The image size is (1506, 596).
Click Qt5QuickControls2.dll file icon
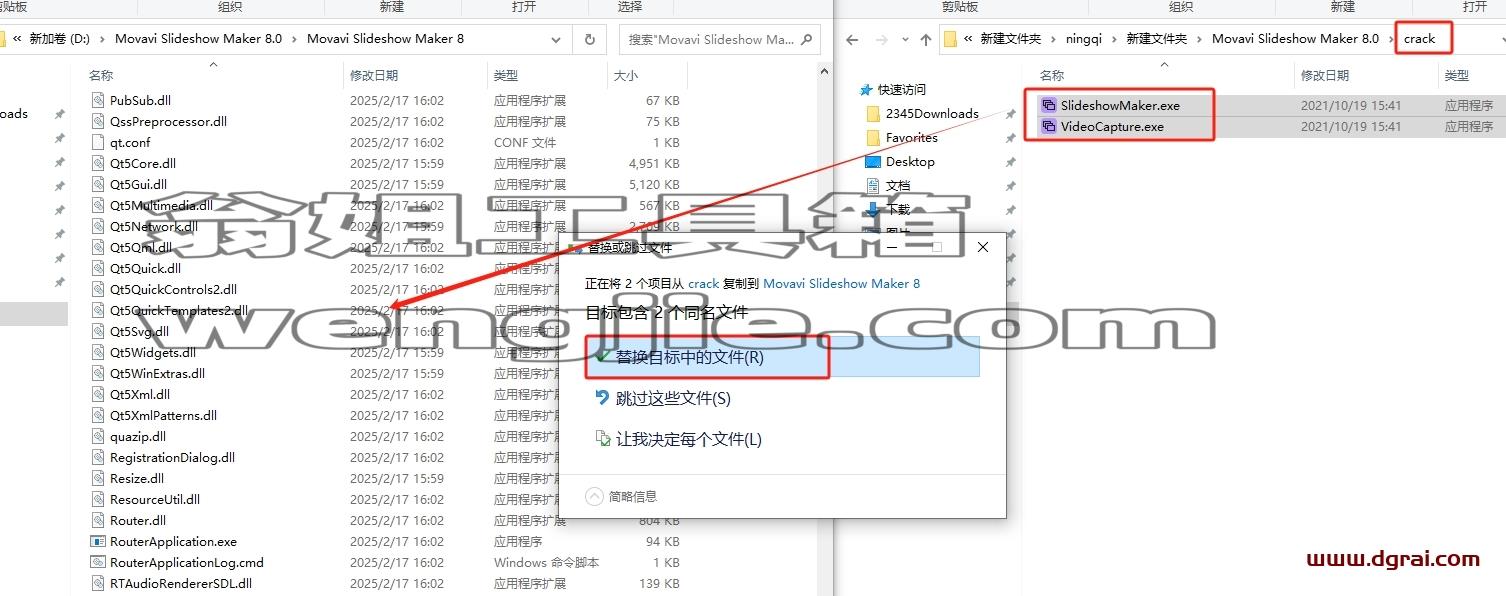(x=98, y=289)
